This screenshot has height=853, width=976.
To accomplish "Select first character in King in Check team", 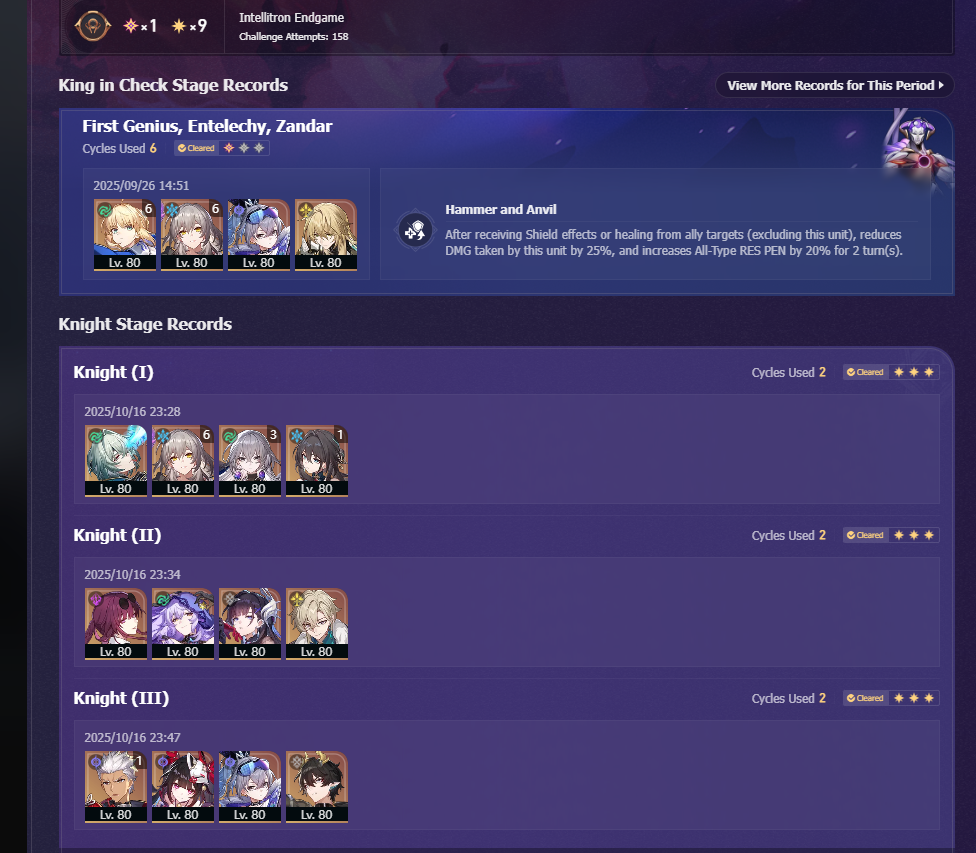I will point(124,235).
